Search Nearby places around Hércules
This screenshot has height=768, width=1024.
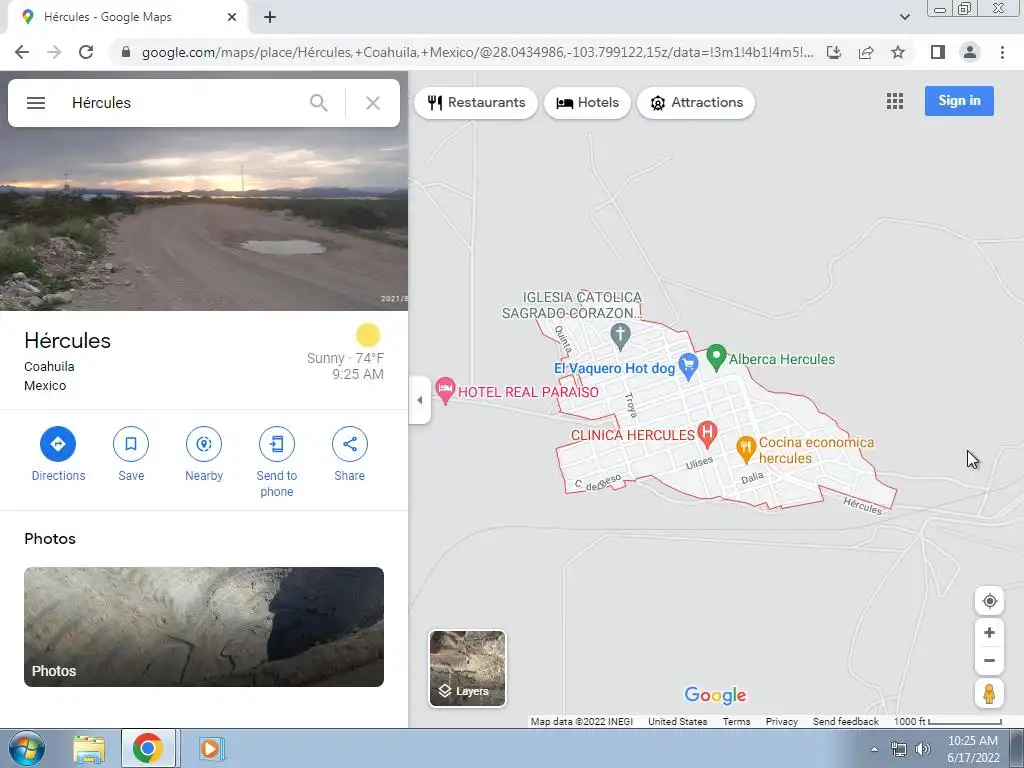(x=204, y=455)
